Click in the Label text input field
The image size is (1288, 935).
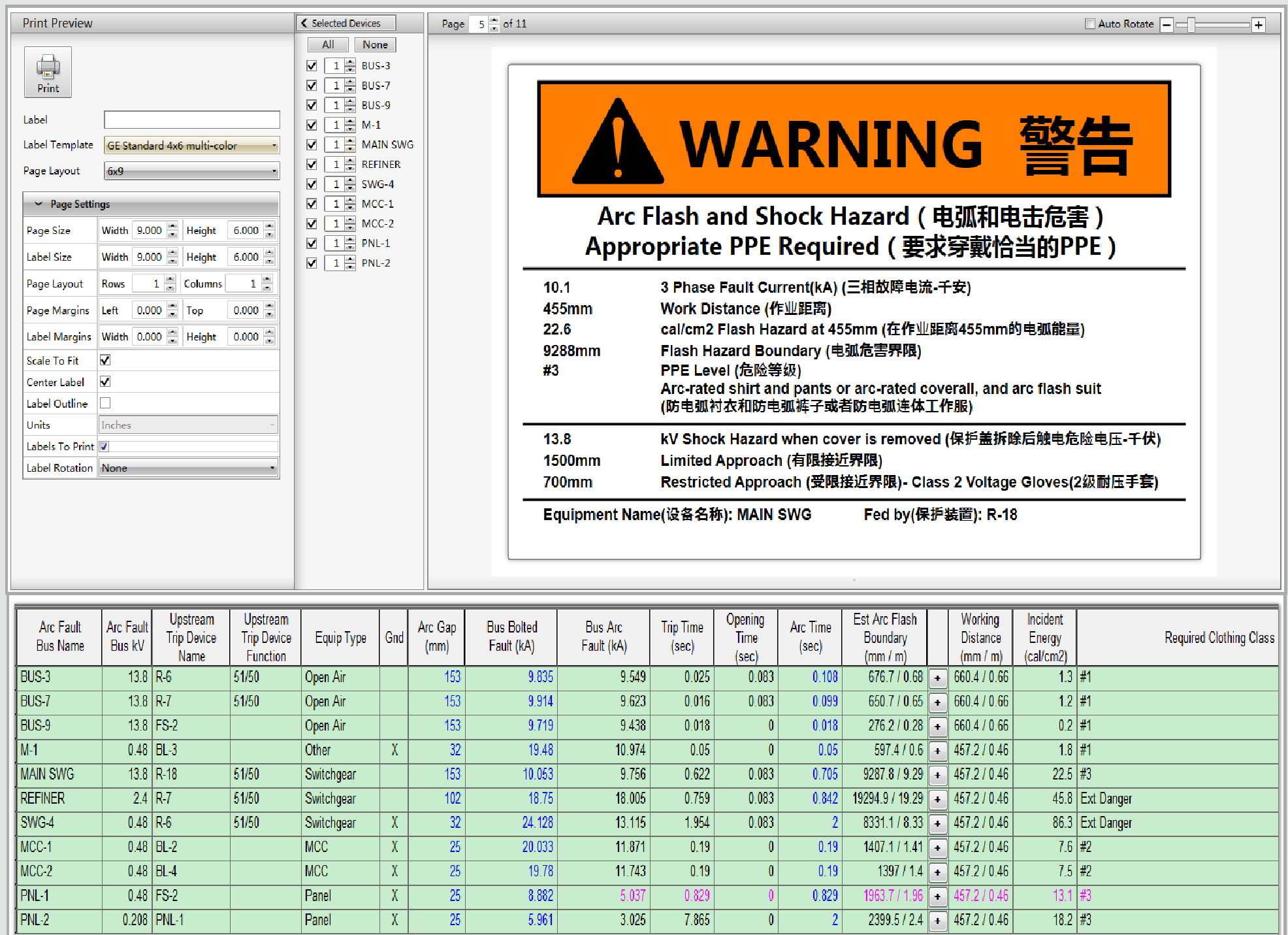191,120
